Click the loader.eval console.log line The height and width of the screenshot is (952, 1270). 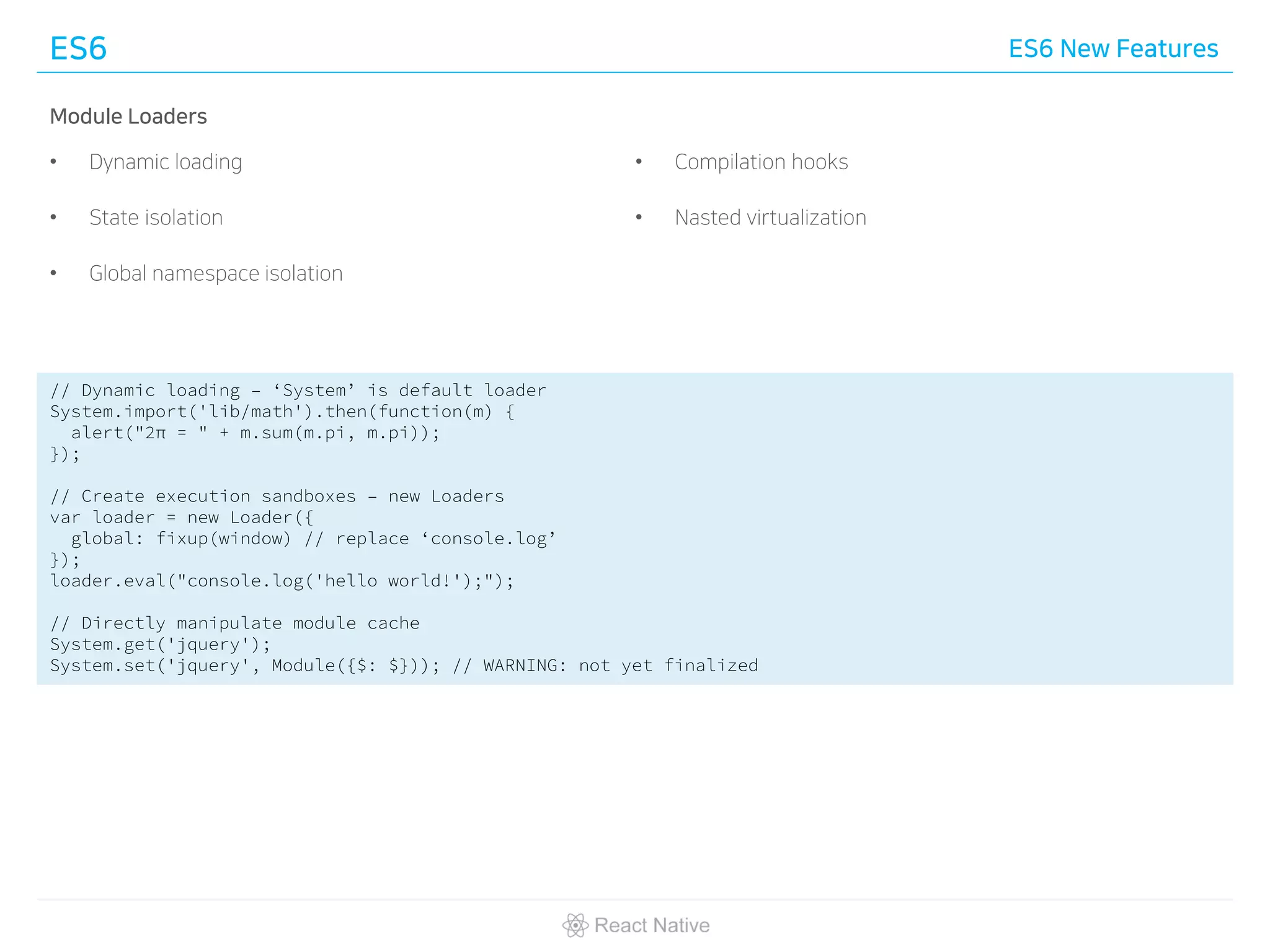(282, 581)
